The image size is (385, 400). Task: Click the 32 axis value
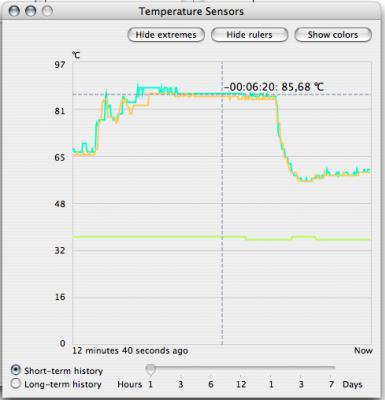coord(60,250)
